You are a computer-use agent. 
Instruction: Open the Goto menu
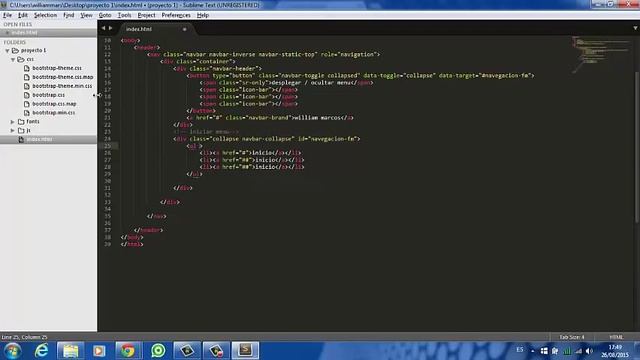(x=105, y=15)
